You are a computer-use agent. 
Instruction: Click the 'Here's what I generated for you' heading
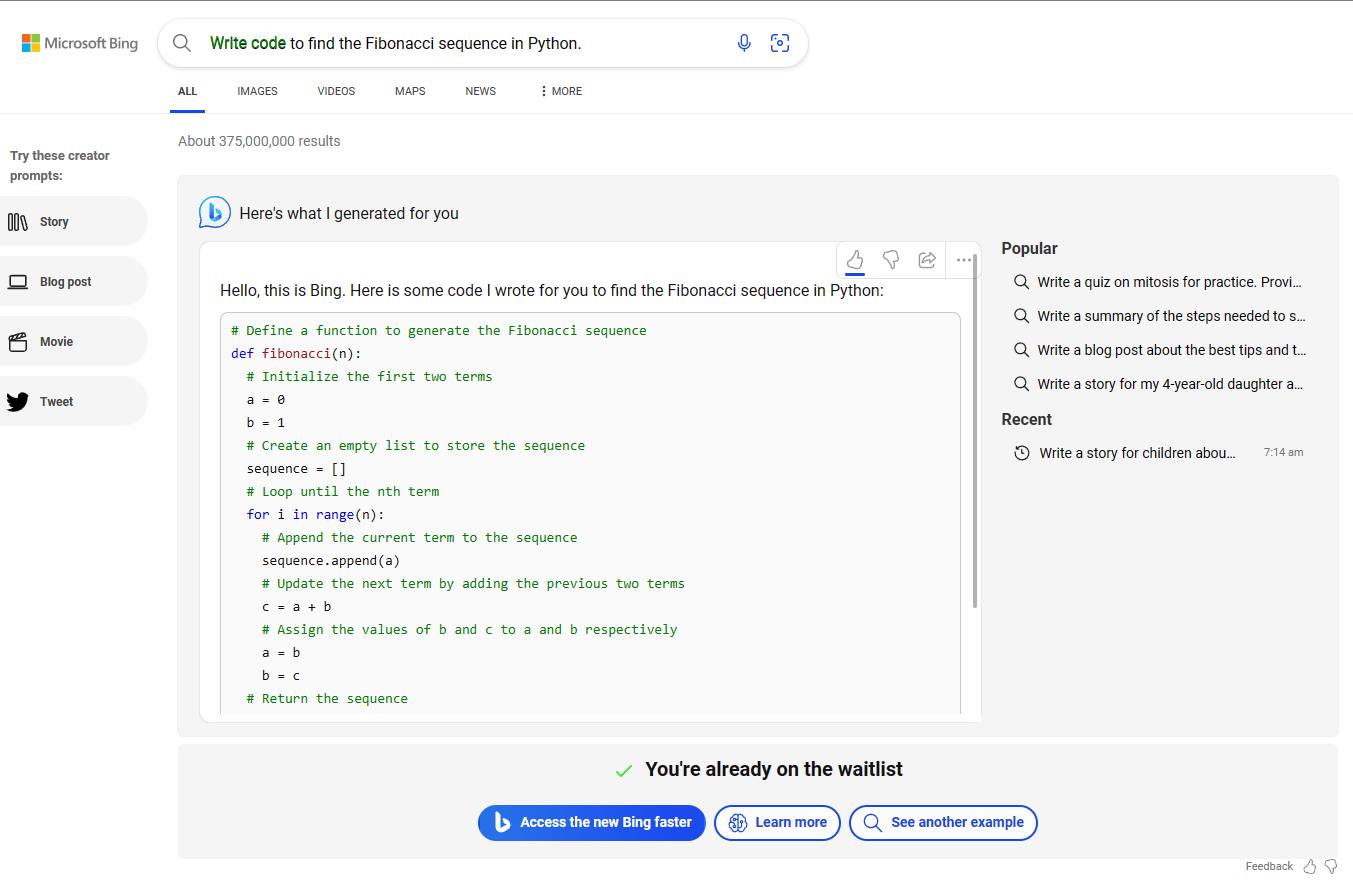(349, 213)
